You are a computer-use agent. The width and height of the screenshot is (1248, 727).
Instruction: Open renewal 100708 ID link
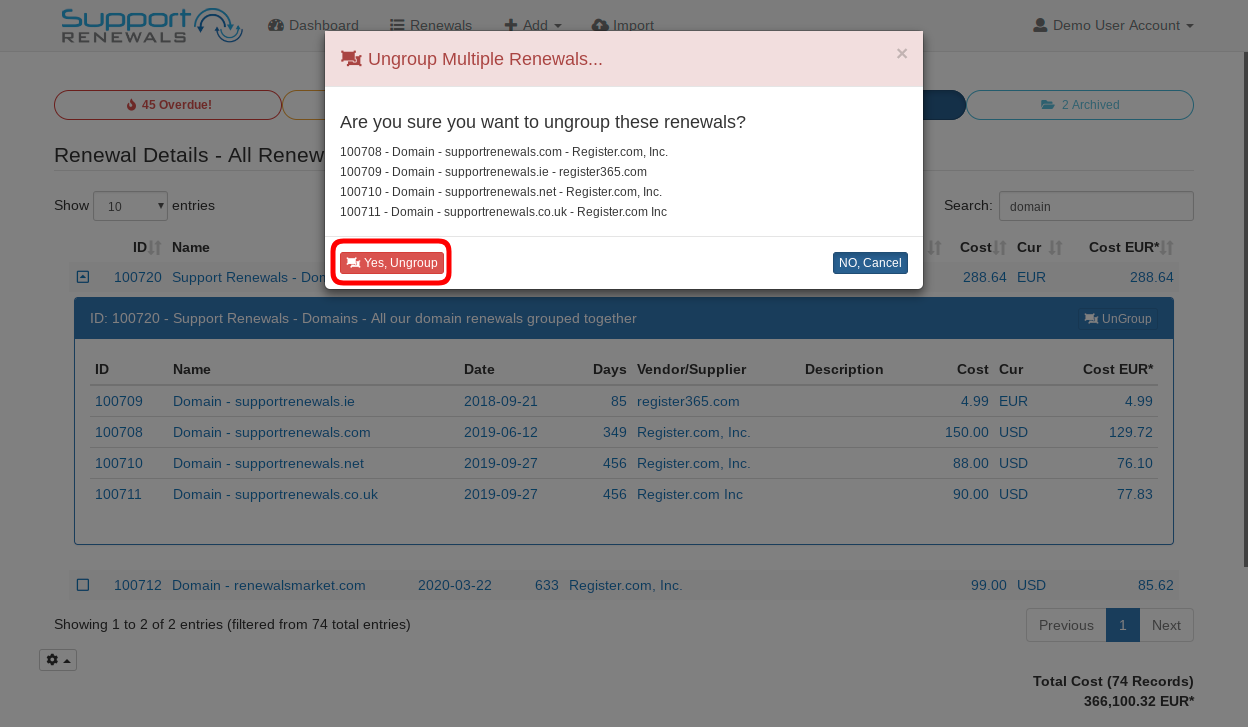click(119, 432)
